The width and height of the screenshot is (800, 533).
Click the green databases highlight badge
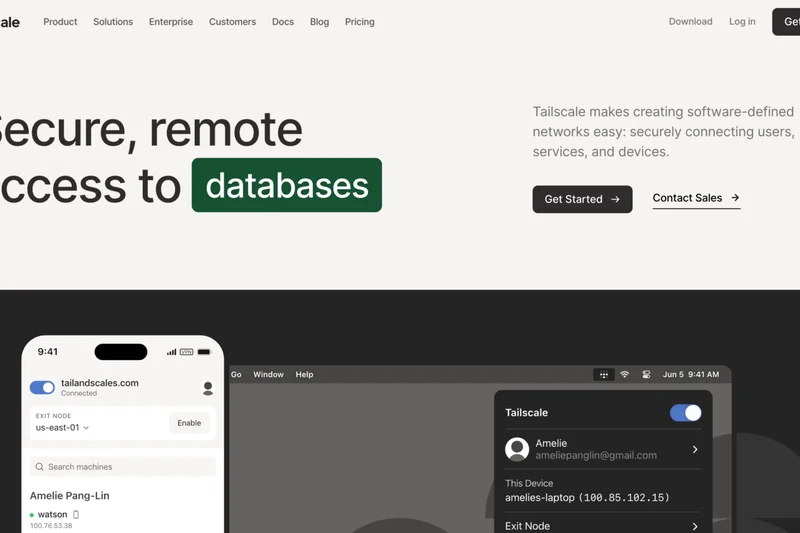[287, 185]
